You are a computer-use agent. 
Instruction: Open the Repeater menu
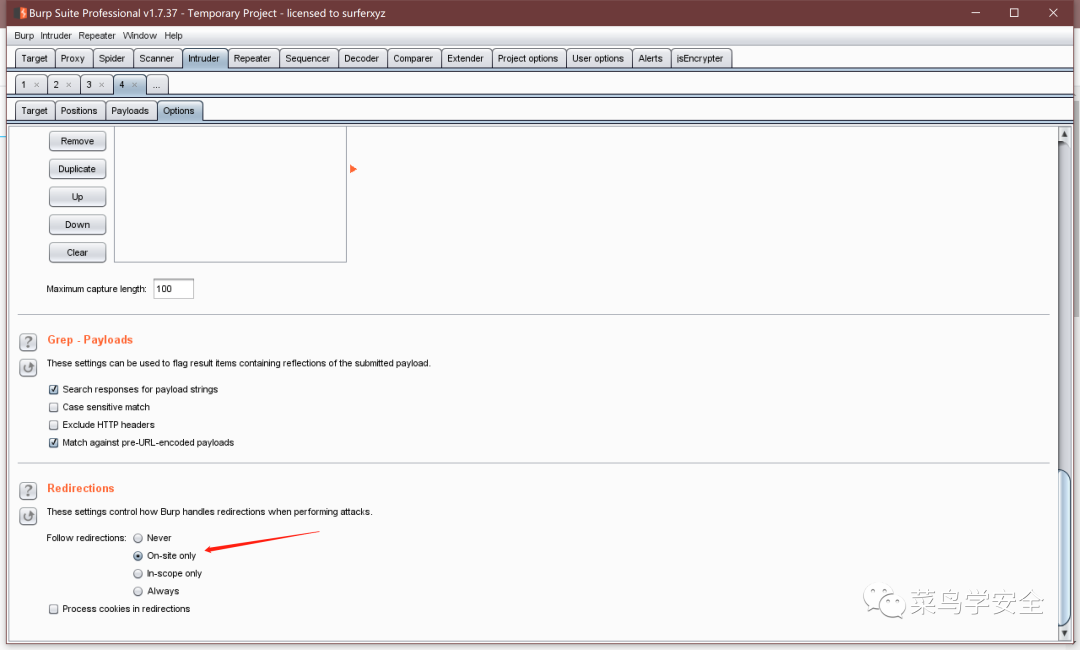(x=96, y=36)
